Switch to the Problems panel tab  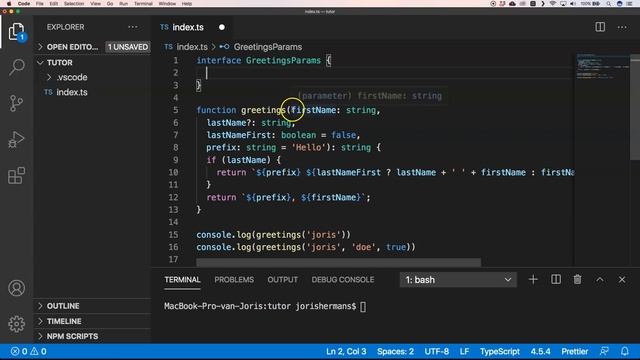click(x=234, y=280)
